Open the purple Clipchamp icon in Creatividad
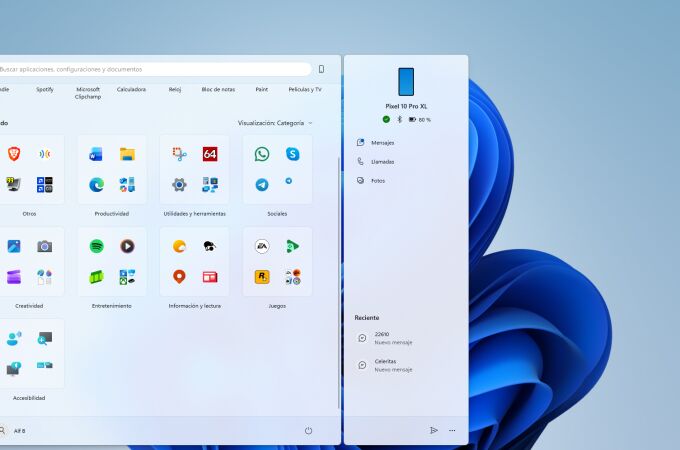This screenshot has width=680, height=450. pos(14,277)
